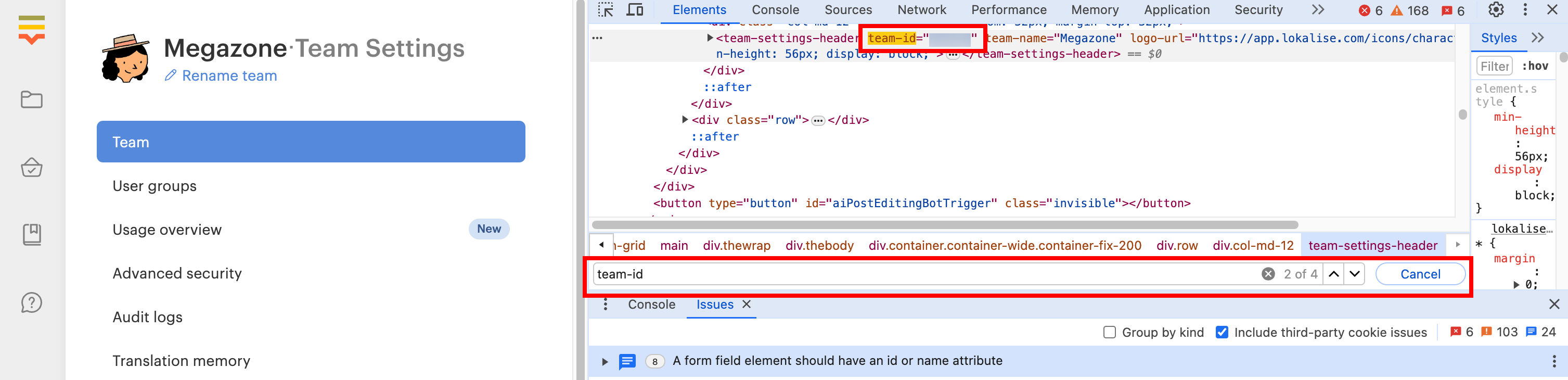Close the drawer panel with the X
The image size is (1568, 380).
click(1554, 304)
